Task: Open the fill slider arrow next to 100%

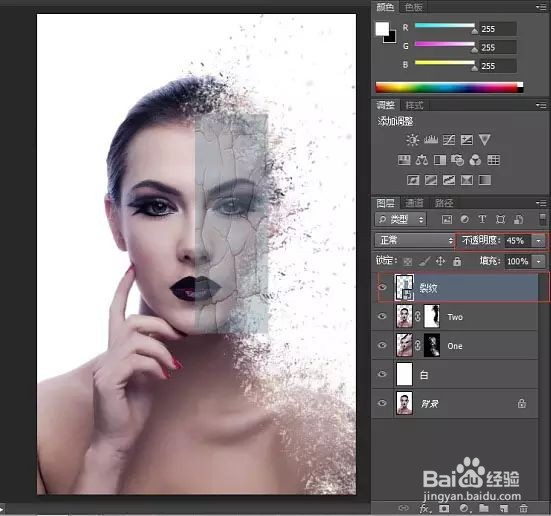Action: [x=539, y=261]
